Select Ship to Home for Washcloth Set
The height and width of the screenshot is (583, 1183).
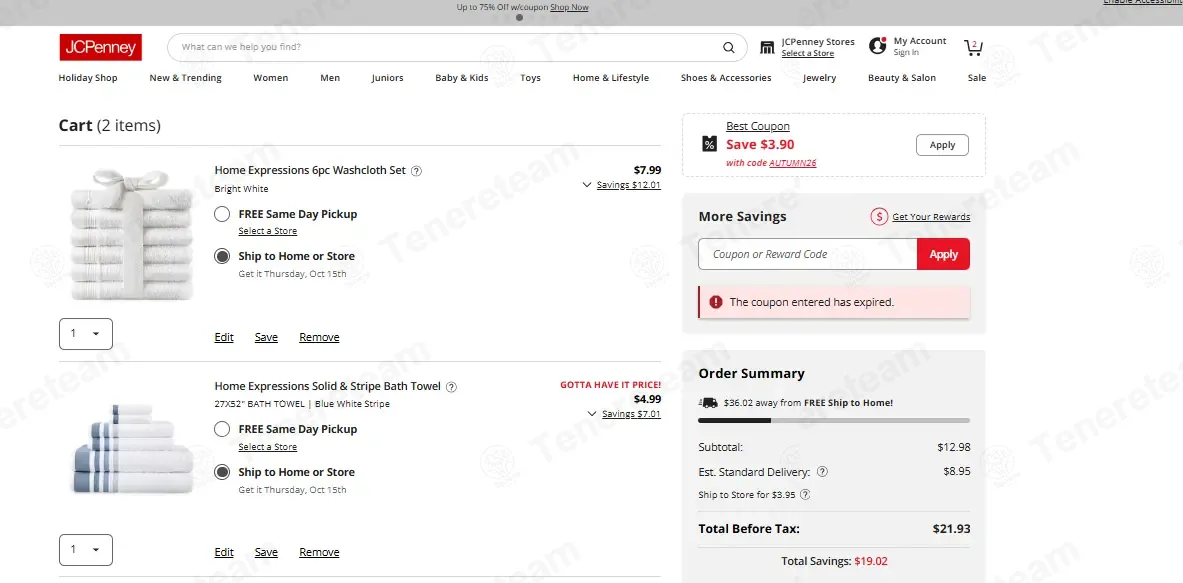point(222,256)
